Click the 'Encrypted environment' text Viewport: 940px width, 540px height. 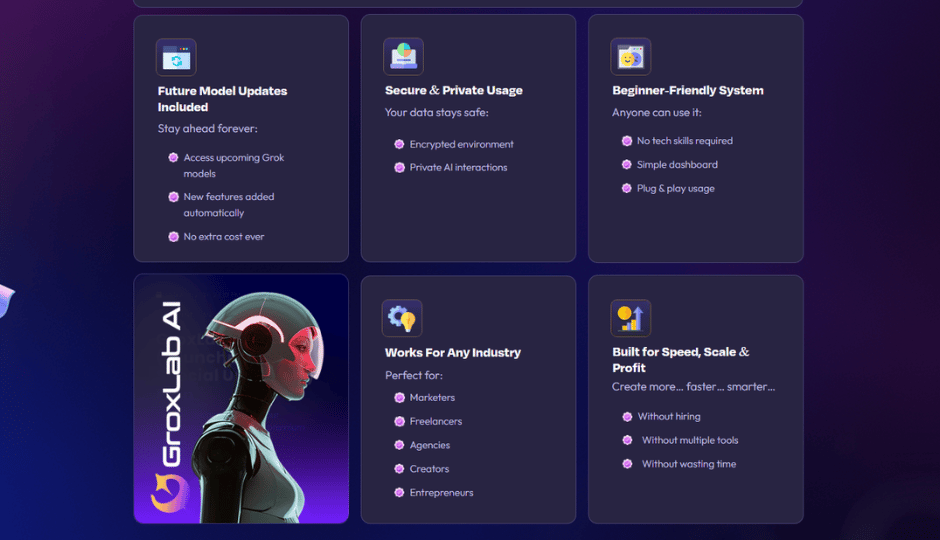tap(462, 144)
